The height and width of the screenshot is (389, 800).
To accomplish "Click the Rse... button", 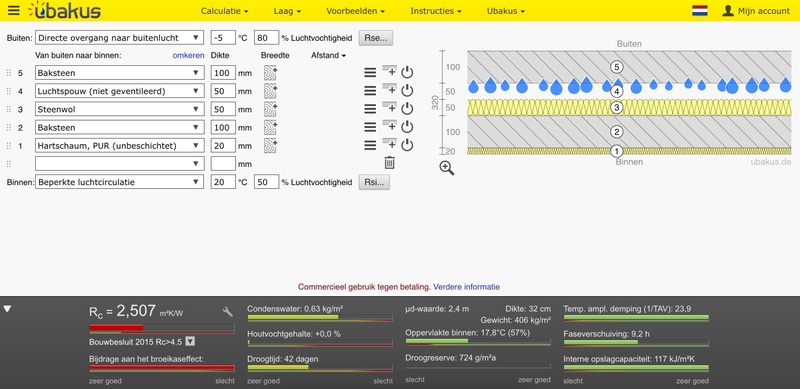I will pos(376,38).
